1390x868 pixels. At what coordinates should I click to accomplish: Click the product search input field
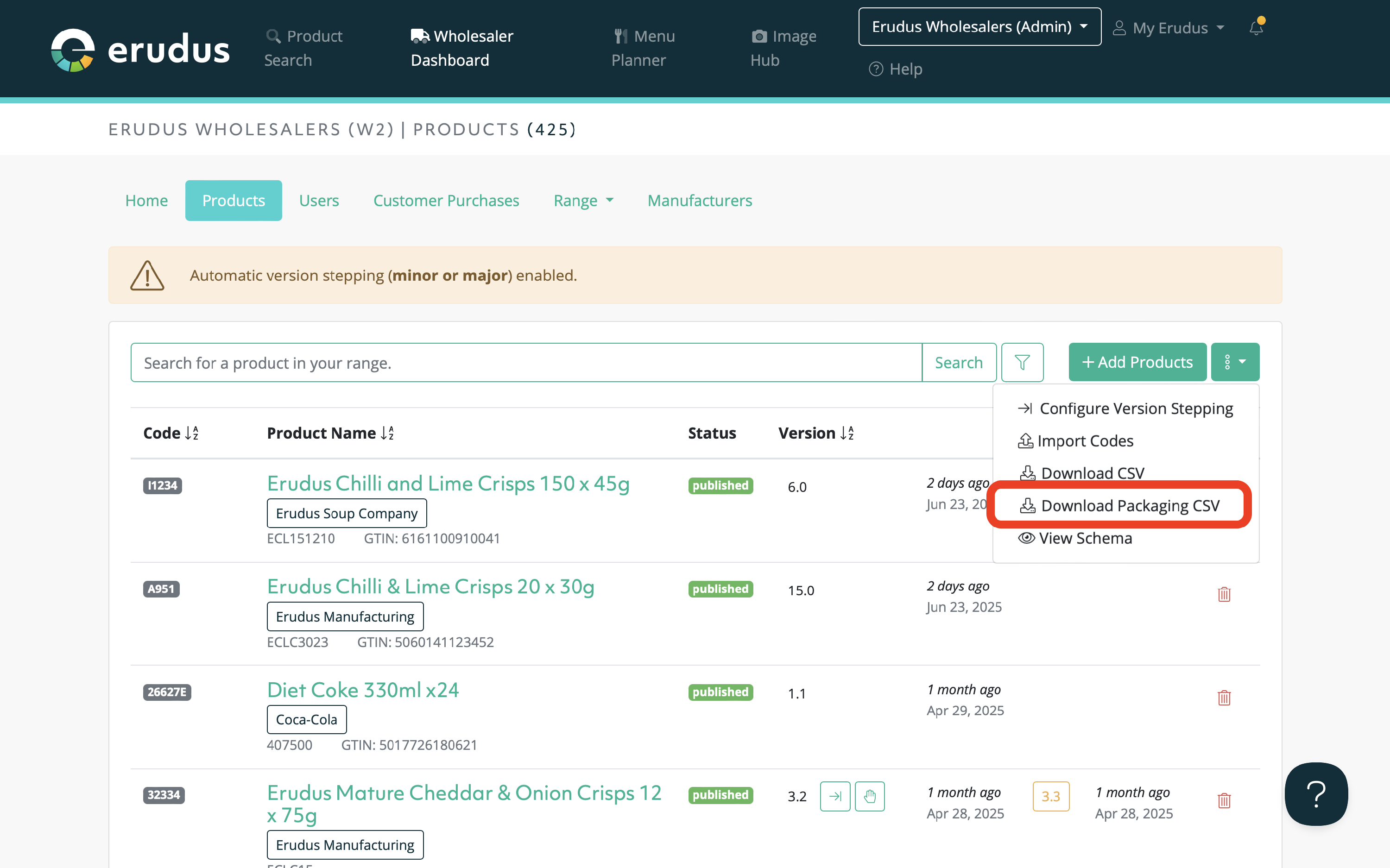tap(525, 362)
